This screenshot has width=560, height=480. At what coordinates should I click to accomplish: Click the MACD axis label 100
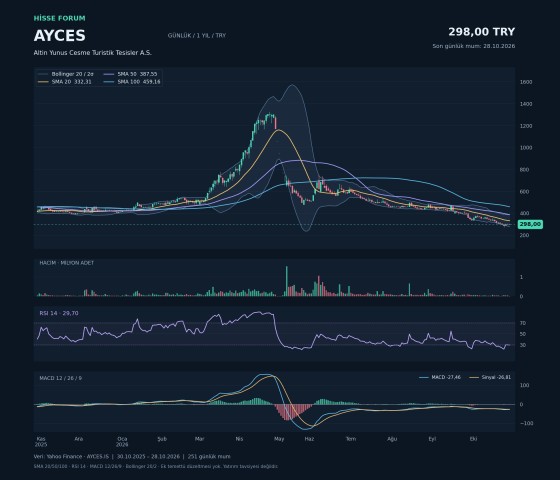pos(524,385)
